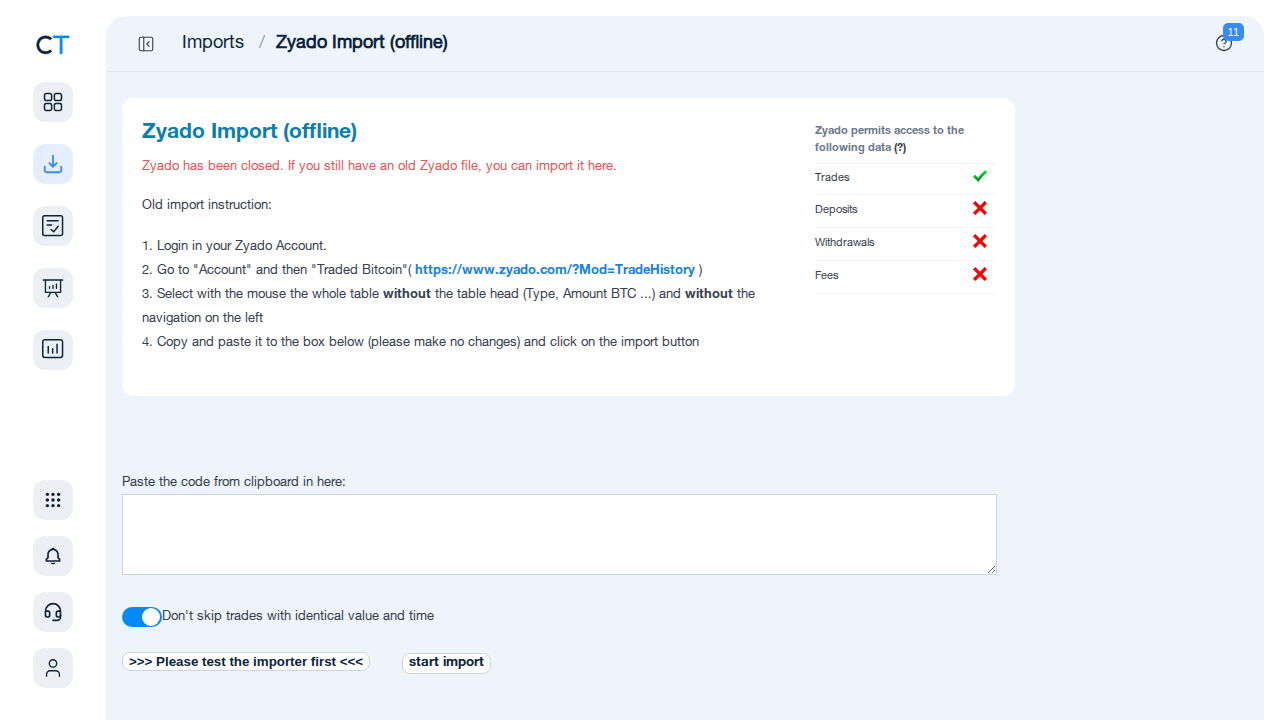Open the zyado.com TradeHistory link
Viewport: 1280px width, 720px height.
555,270
